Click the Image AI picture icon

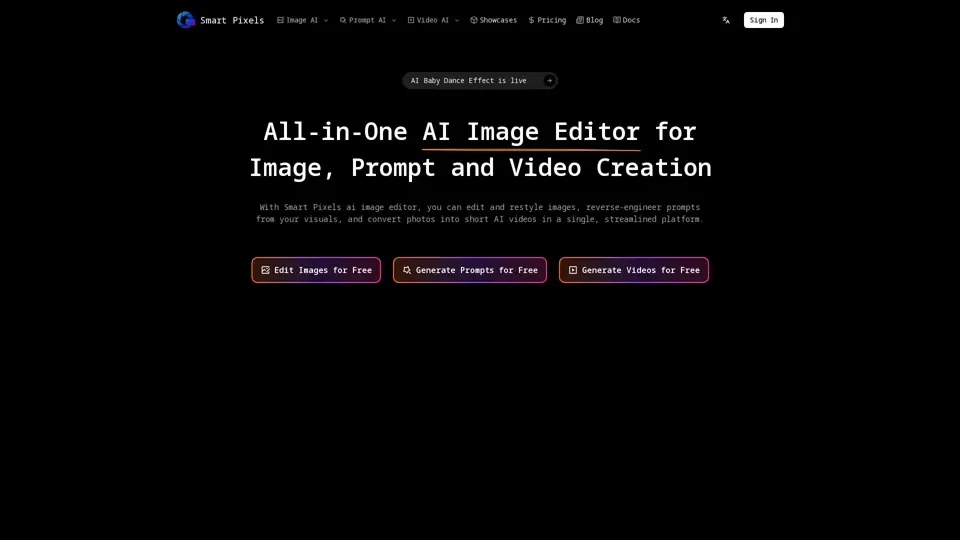pyautogui.click(x=280, y=20)
